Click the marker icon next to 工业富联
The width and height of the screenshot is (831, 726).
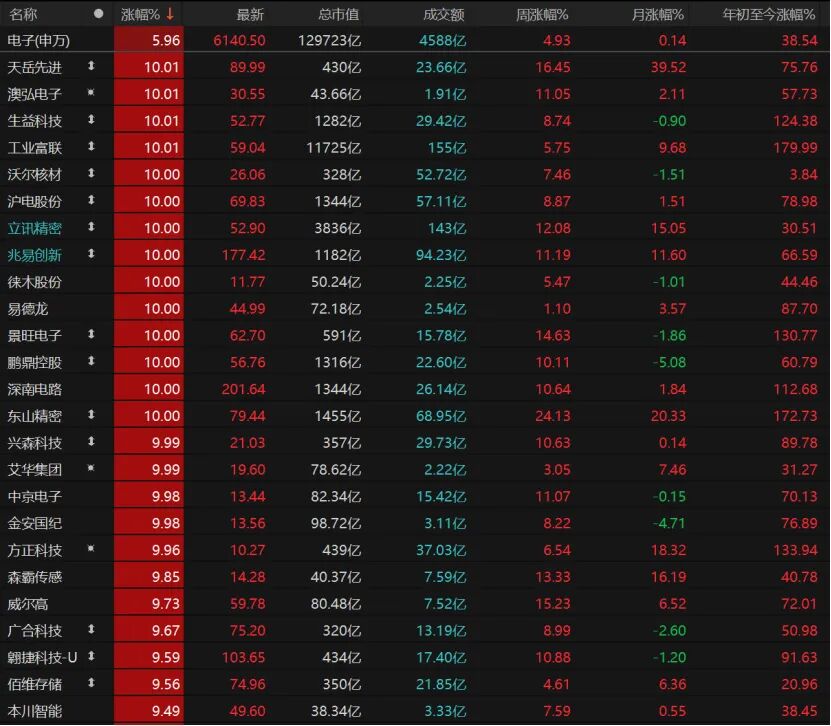click(x=91, y=146)
